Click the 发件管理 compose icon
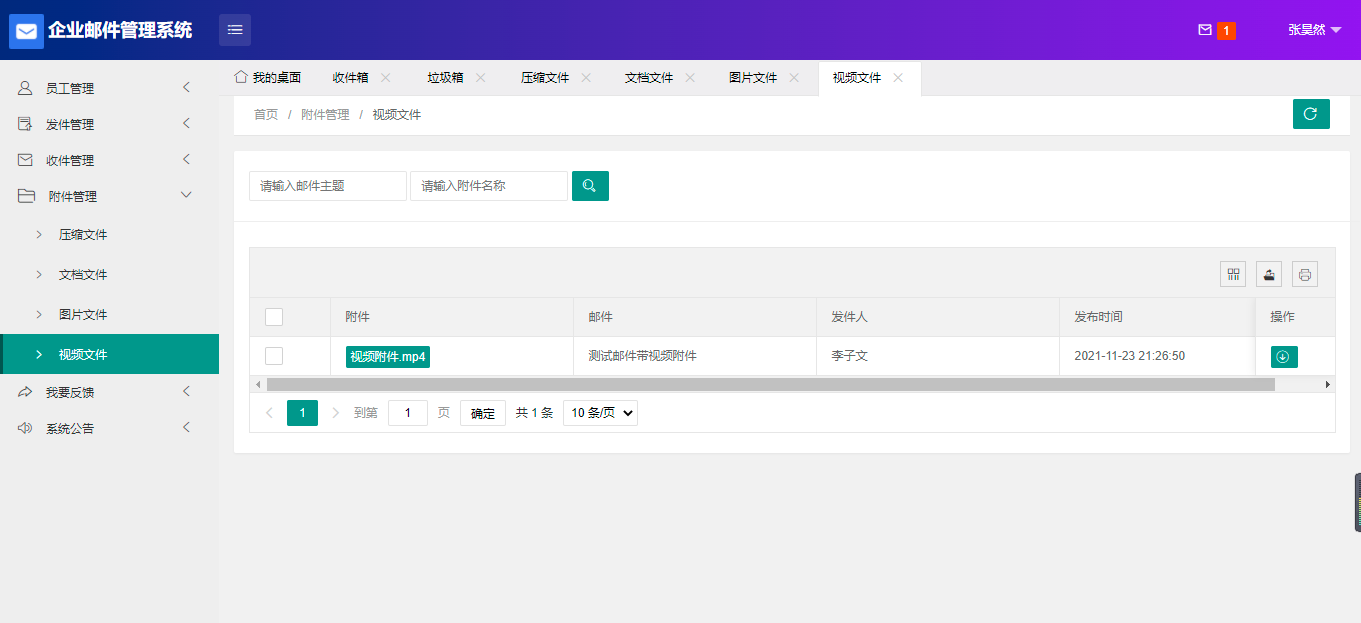The height and width of the screenshot is (623, 1361). pyautogui.click(x=26, y=124)
